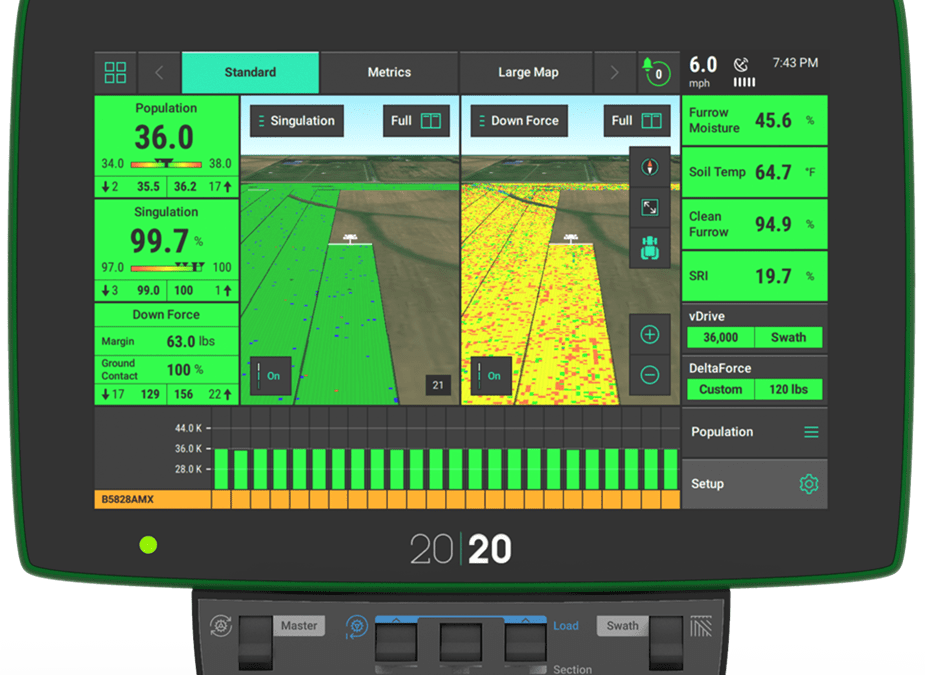Viewport: 925px width, 675px height.
Task: Open the home grid menu icon
Action: pos(115,73)
